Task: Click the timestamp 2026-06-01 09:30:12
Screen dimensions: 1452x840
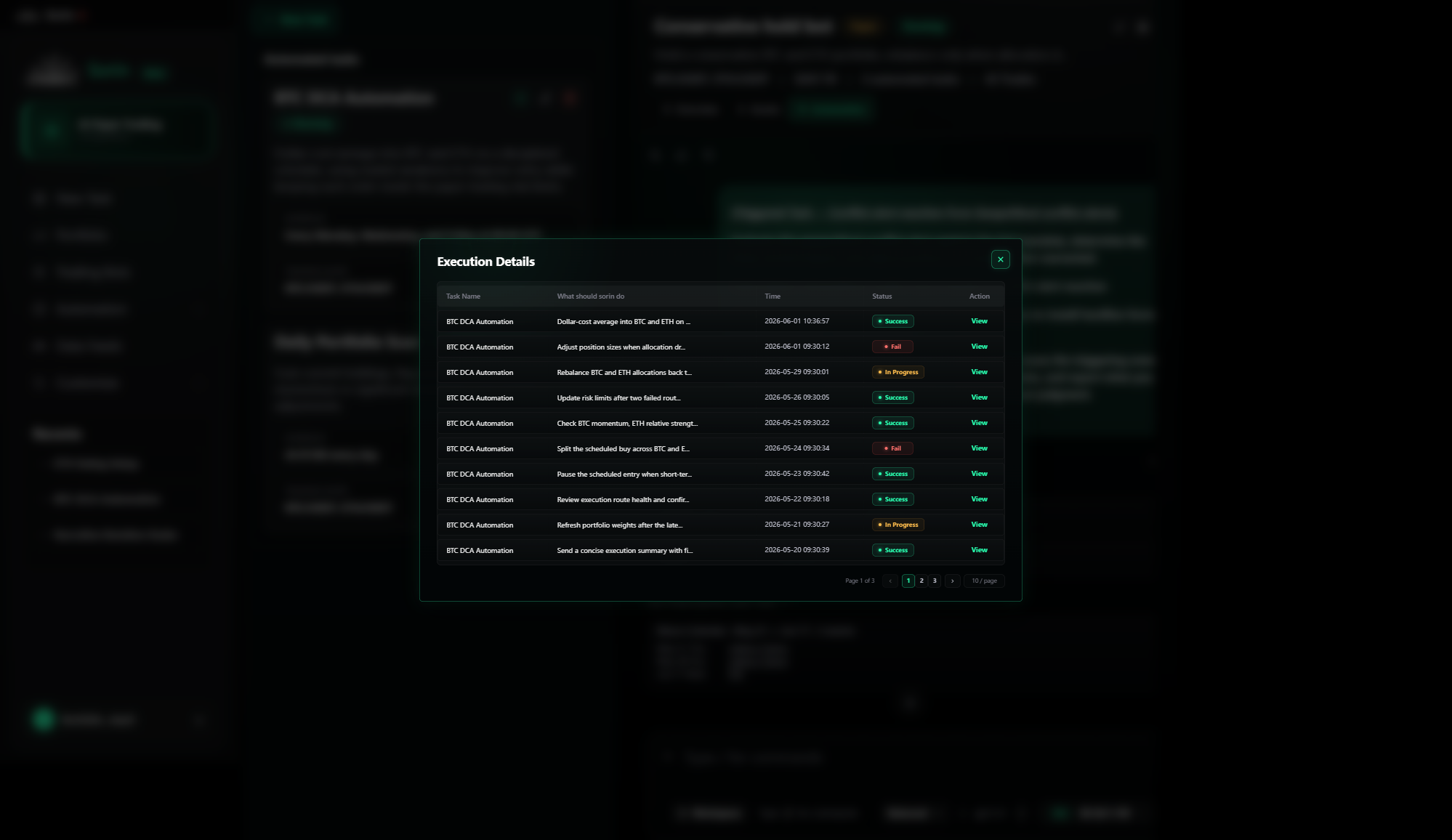Action: point(796,347)
